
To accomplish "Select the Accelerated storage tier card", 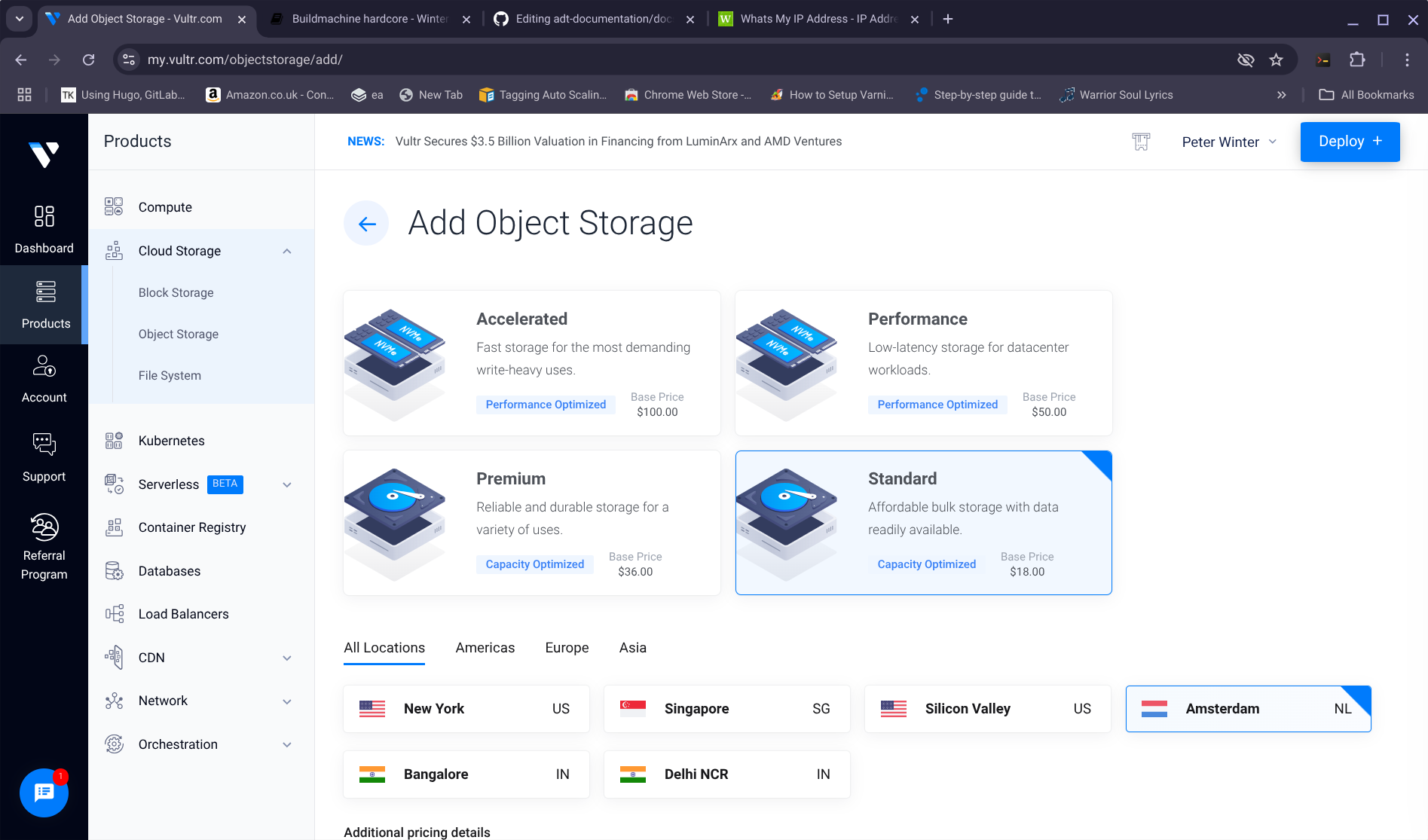I will [531, 363].
